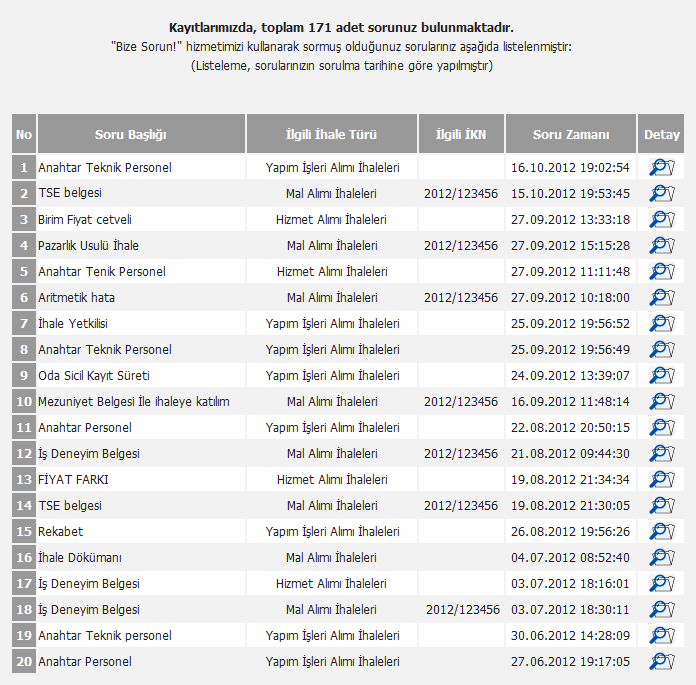Open detail icon for row 8 Anahtar Teknik Personel
This screenshot has width=696, height=685.
662,349
